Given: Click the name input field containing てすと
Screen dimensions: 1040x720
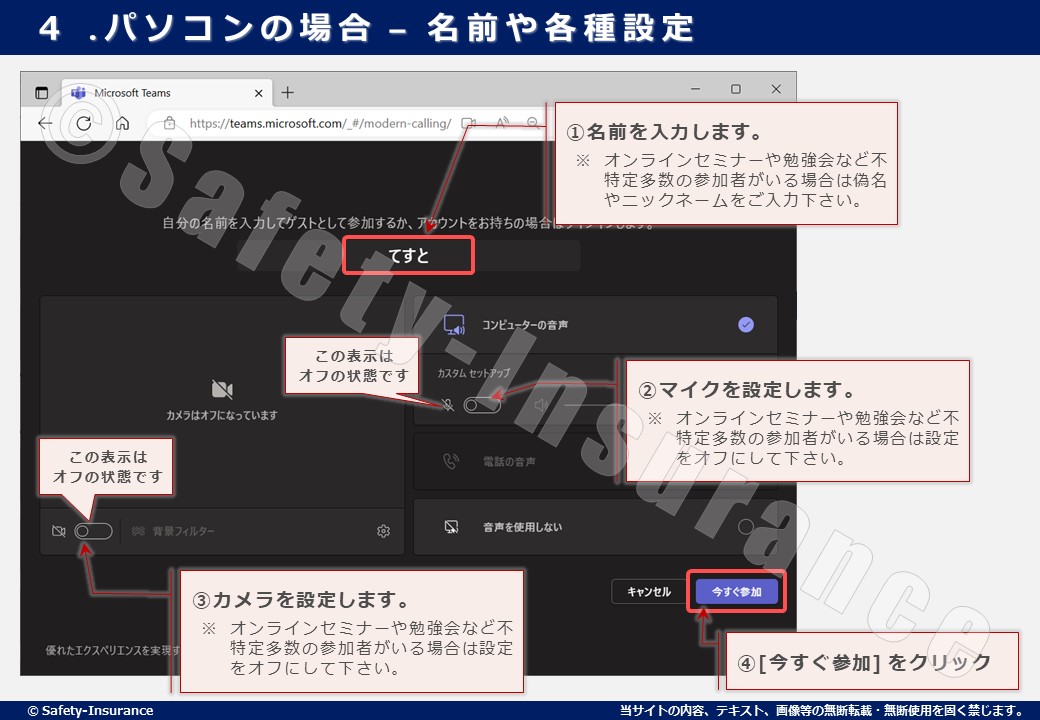Looking at the screenshot, I should coord(408,256).
